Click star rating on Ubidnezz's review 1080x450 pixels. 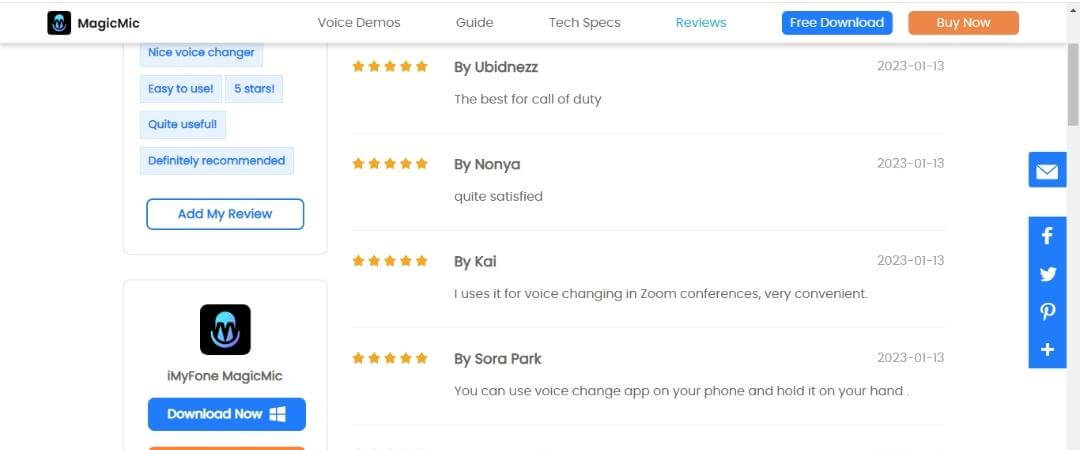(390, 66)
